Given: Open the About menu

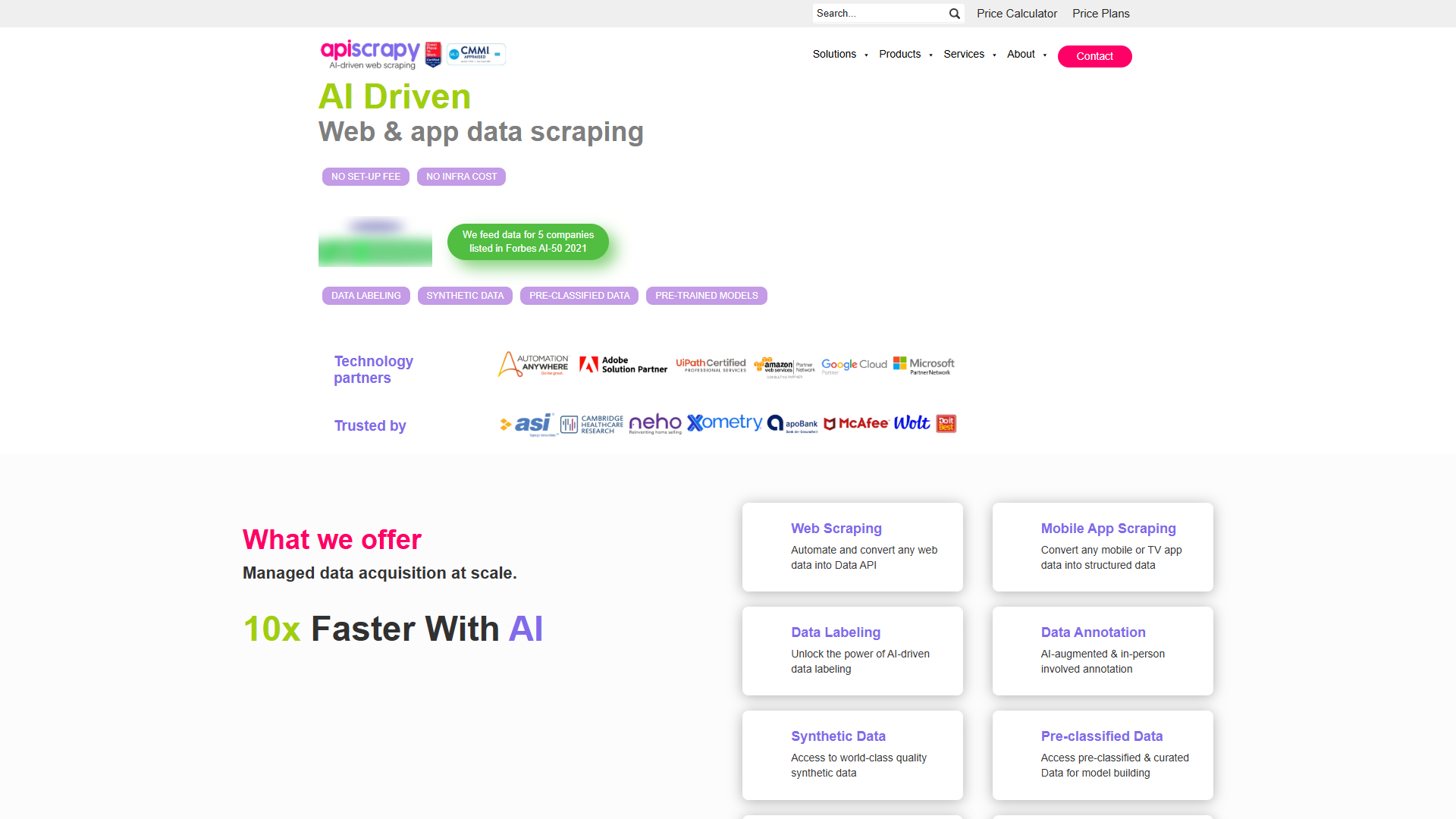Looking at the screenshot, I should 1026,55.
